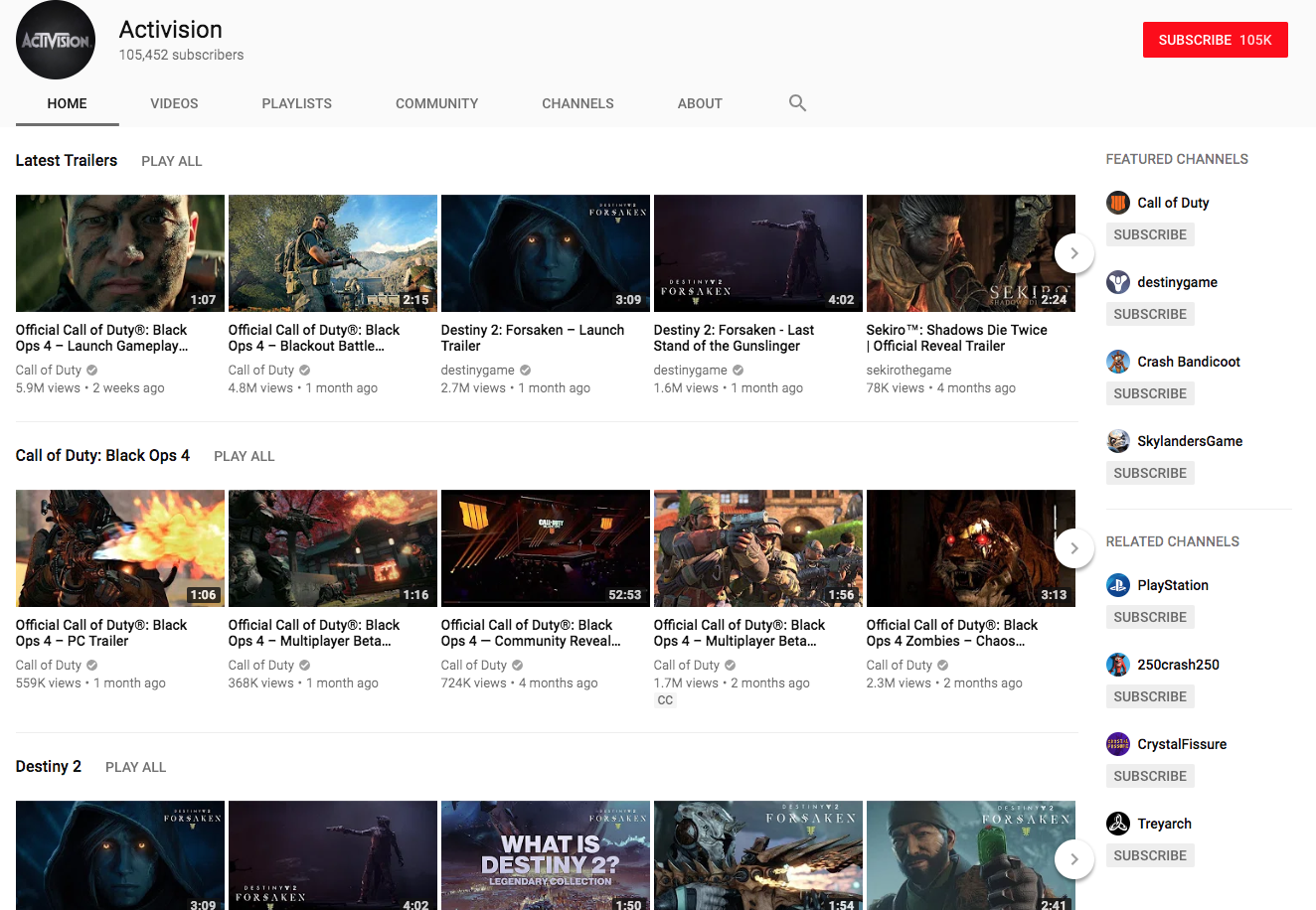Open Sekiro Shadows Die Twice thumbnail
Screen dimensions: 1316x910
971,253
